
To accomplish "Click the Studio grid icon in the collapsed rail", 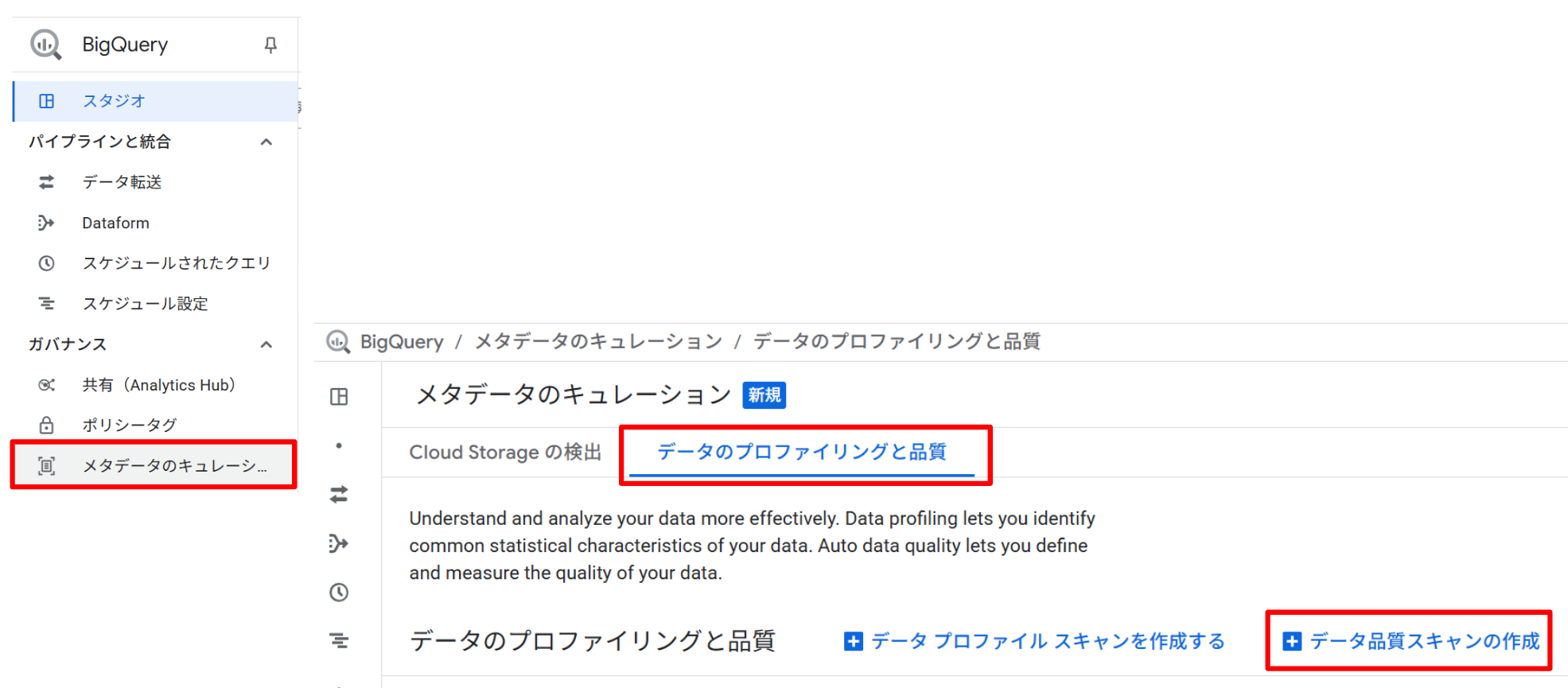I will [x=339, y=396].
